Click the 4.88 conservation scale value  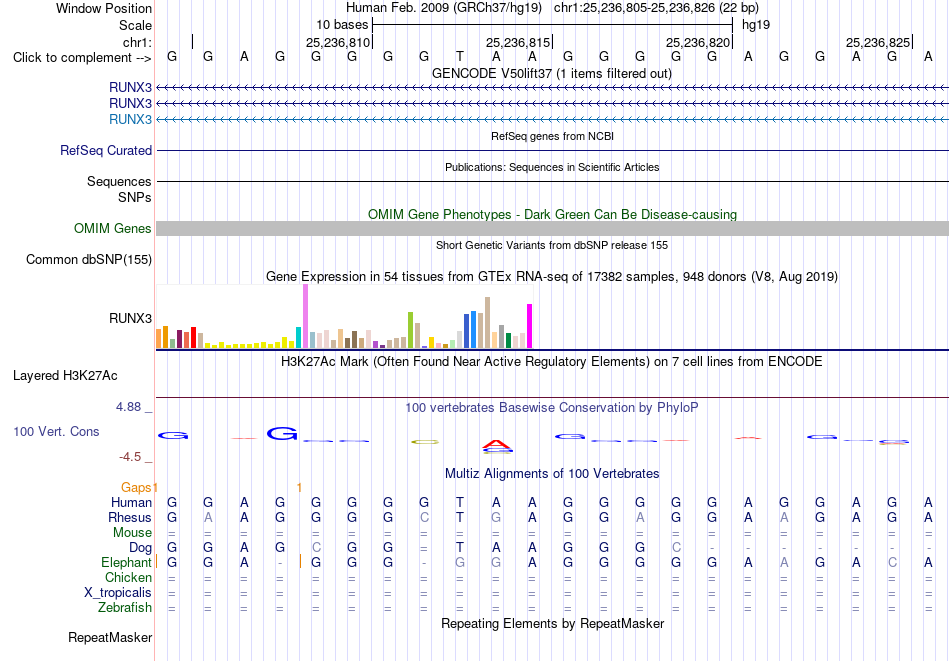(129, 407)
